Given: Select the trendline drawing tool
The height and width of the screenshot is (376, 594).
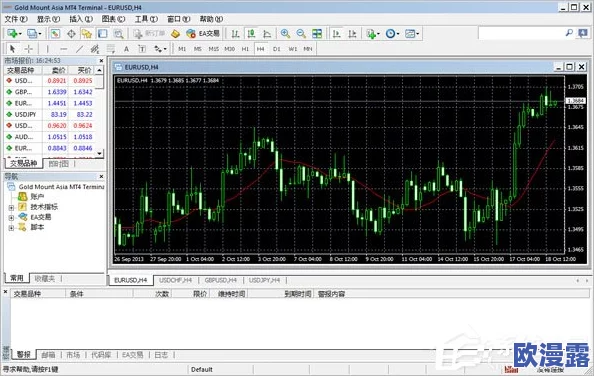Looking at the screenshot, I should tap(79, 49).
